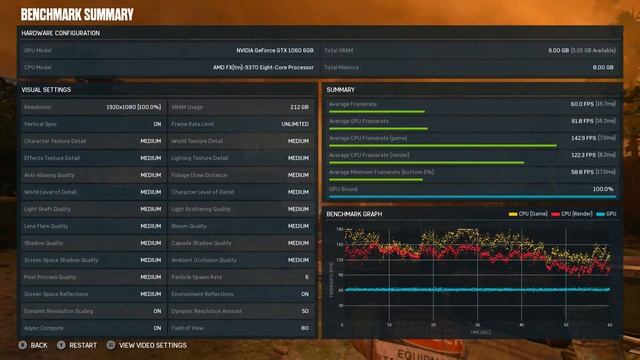Viewport: 640px width, 360px height.
Task: Select the Character Texture Detail row
Action: 93,141
